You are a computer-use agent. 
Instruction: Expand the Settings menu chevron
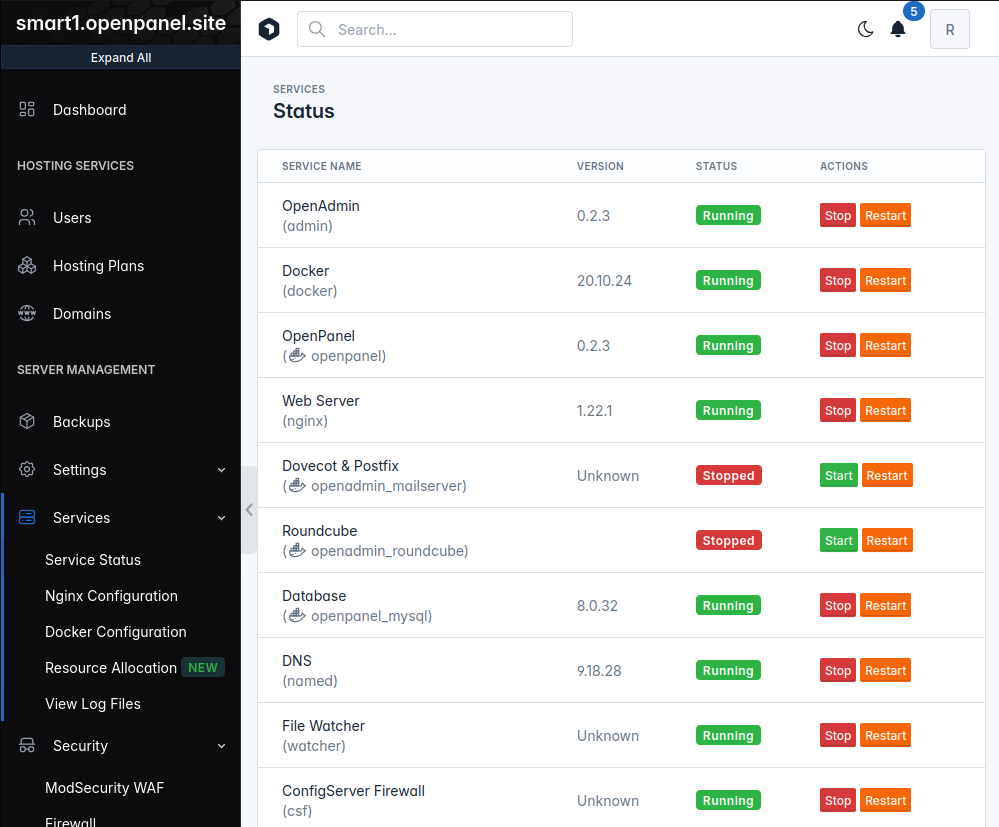(x=221, y=470)
